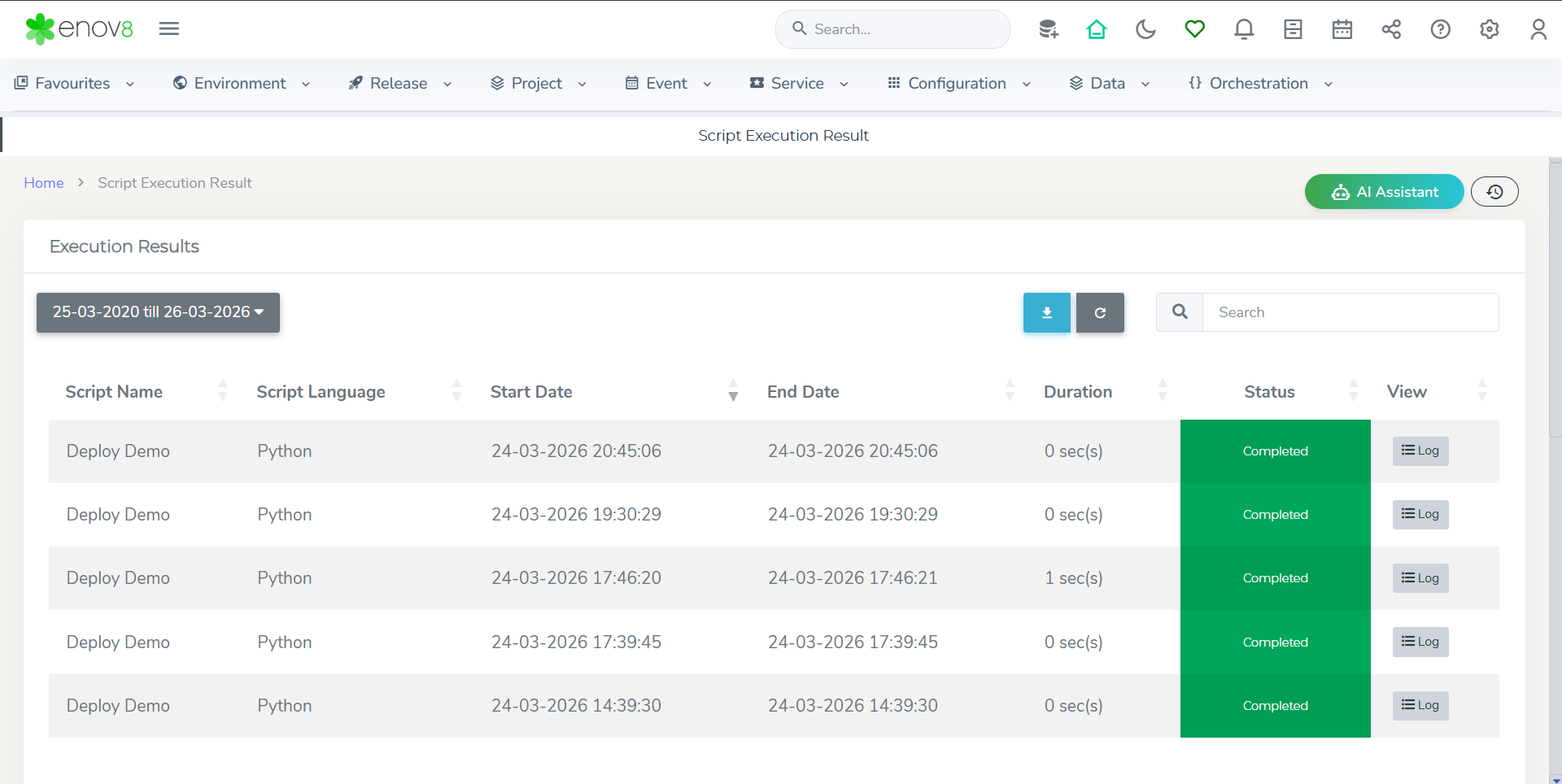
Task: Open the notifications bell
Action: pyautogui.click(x=1243, y=30)
